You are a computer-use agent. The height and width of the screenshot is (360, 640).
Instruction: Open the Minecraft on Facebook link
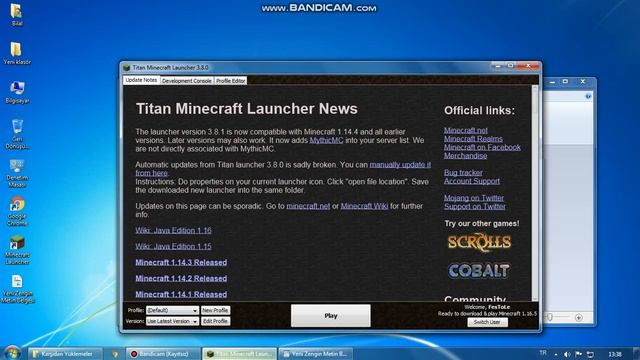[x=482, y=147]
